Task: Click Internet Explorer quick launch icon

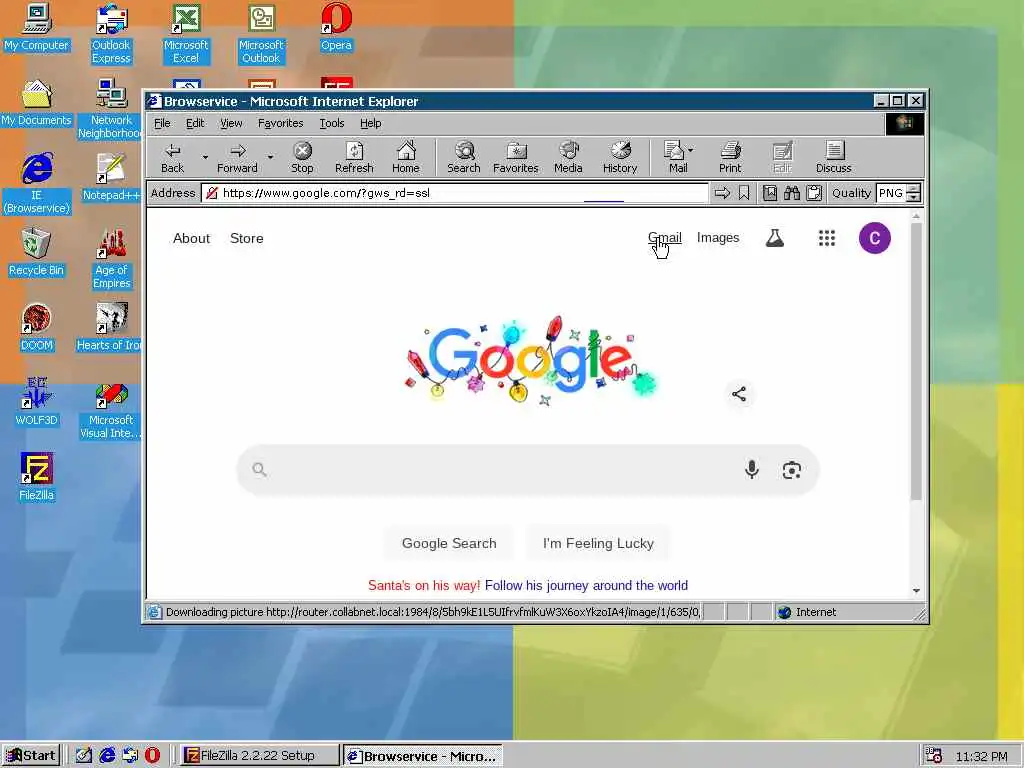Action: (107, 756)
